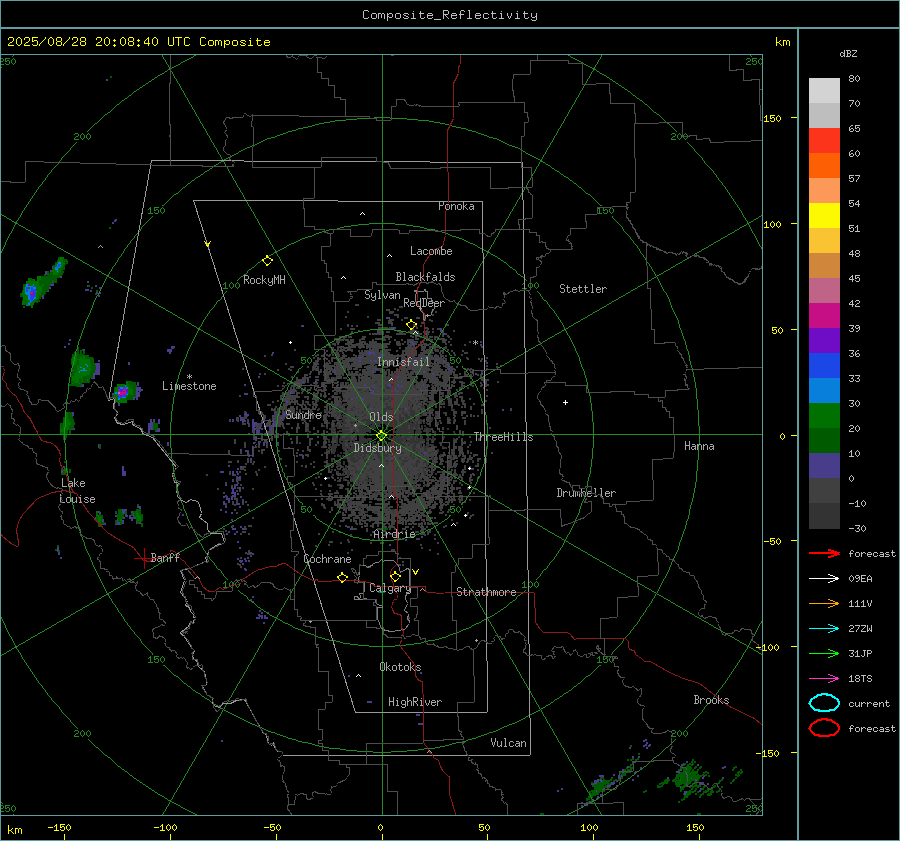The width and height of the screenshot is (900, 841).
Task: Click the Cochrane town label
Action: [x=327, y=559]
